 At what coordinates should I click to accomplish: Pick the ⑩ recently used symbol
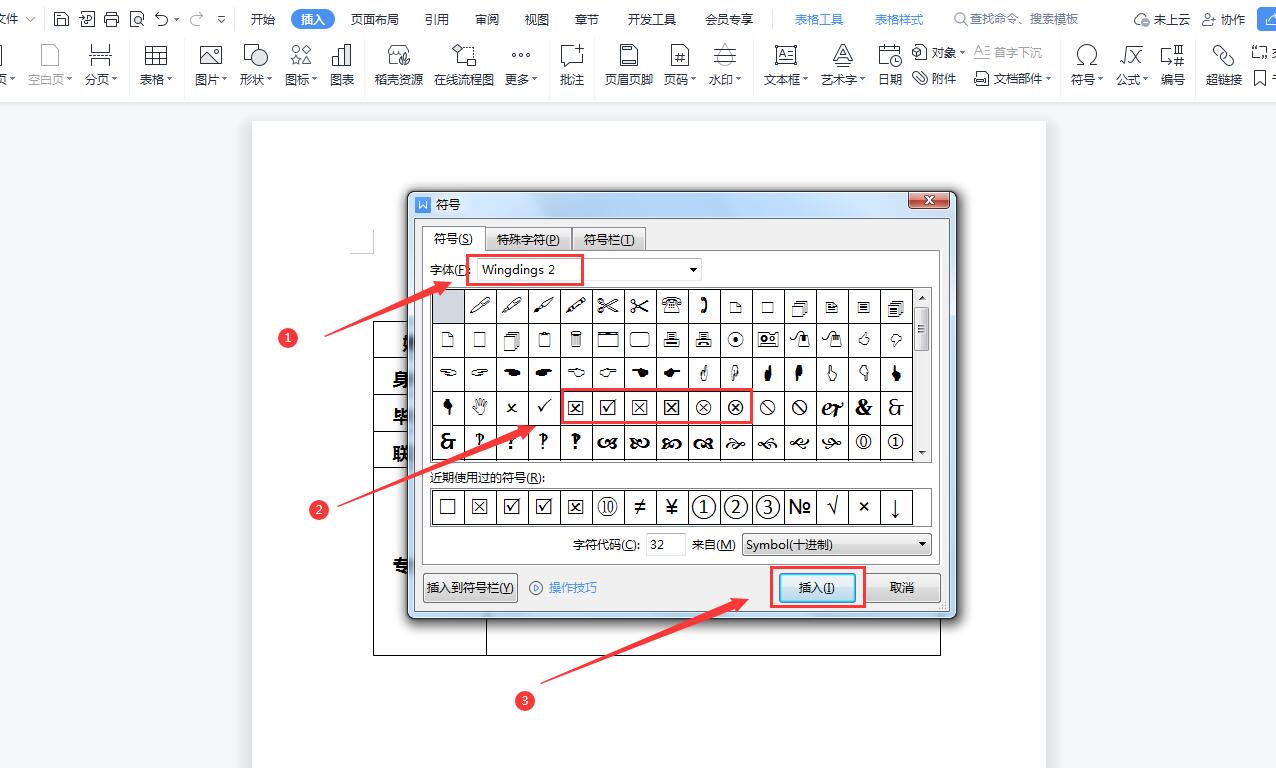pyautogui.click(x=608, y=507)
